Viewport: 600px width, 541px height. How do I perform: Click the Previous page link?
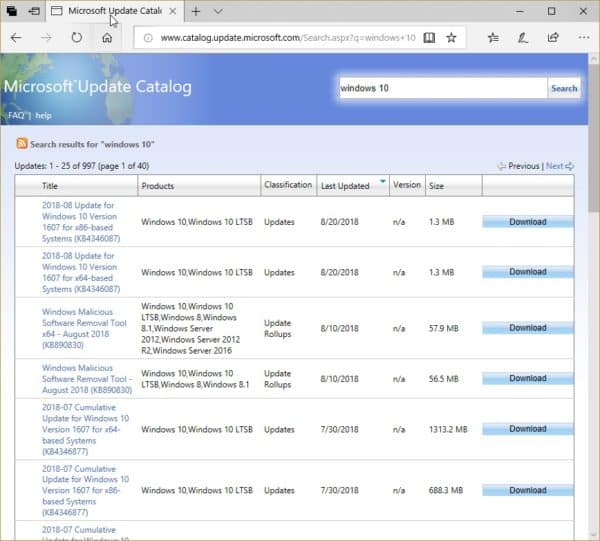(523, 166)
